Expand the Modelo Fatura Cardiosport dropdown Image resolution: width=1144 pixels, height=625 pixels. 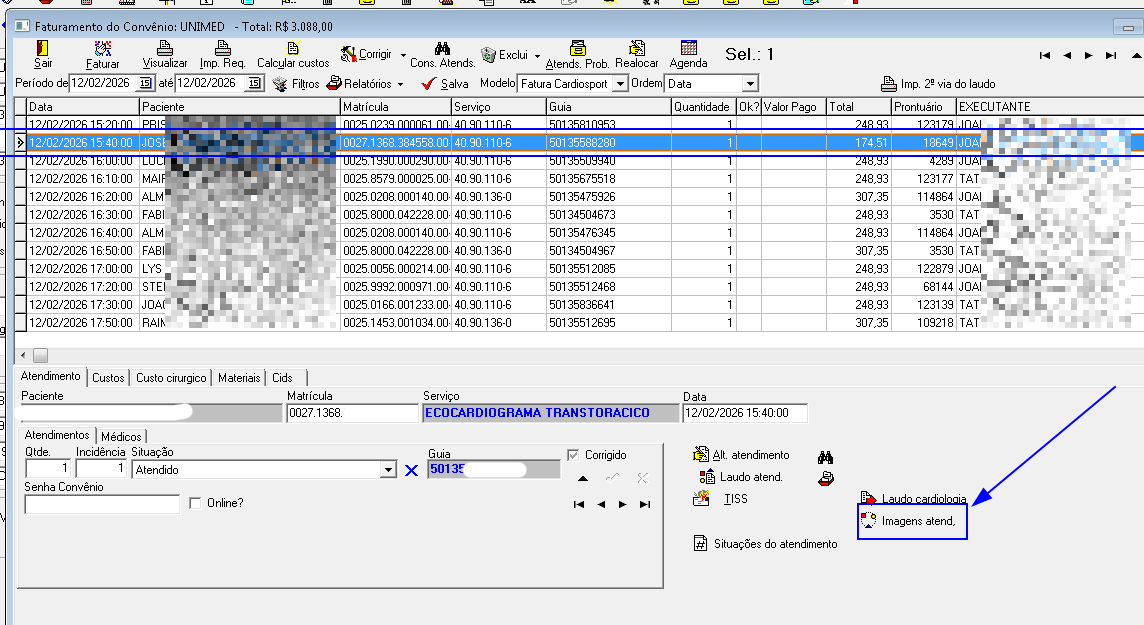coord(620,84)
